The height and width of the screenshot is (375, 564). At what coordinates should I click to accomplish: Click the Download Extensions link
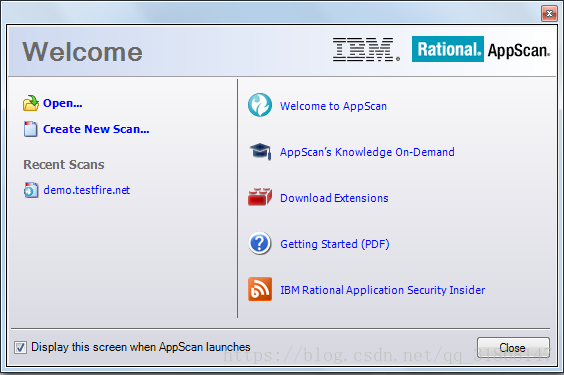coord(334,198)
